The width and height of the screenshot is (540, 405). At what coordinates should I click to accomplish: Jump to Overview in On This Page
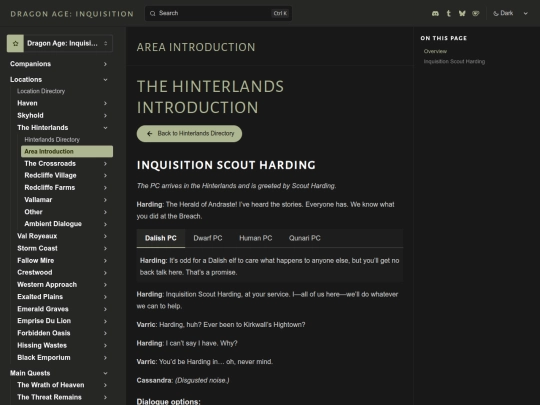(x=435, y=51)
